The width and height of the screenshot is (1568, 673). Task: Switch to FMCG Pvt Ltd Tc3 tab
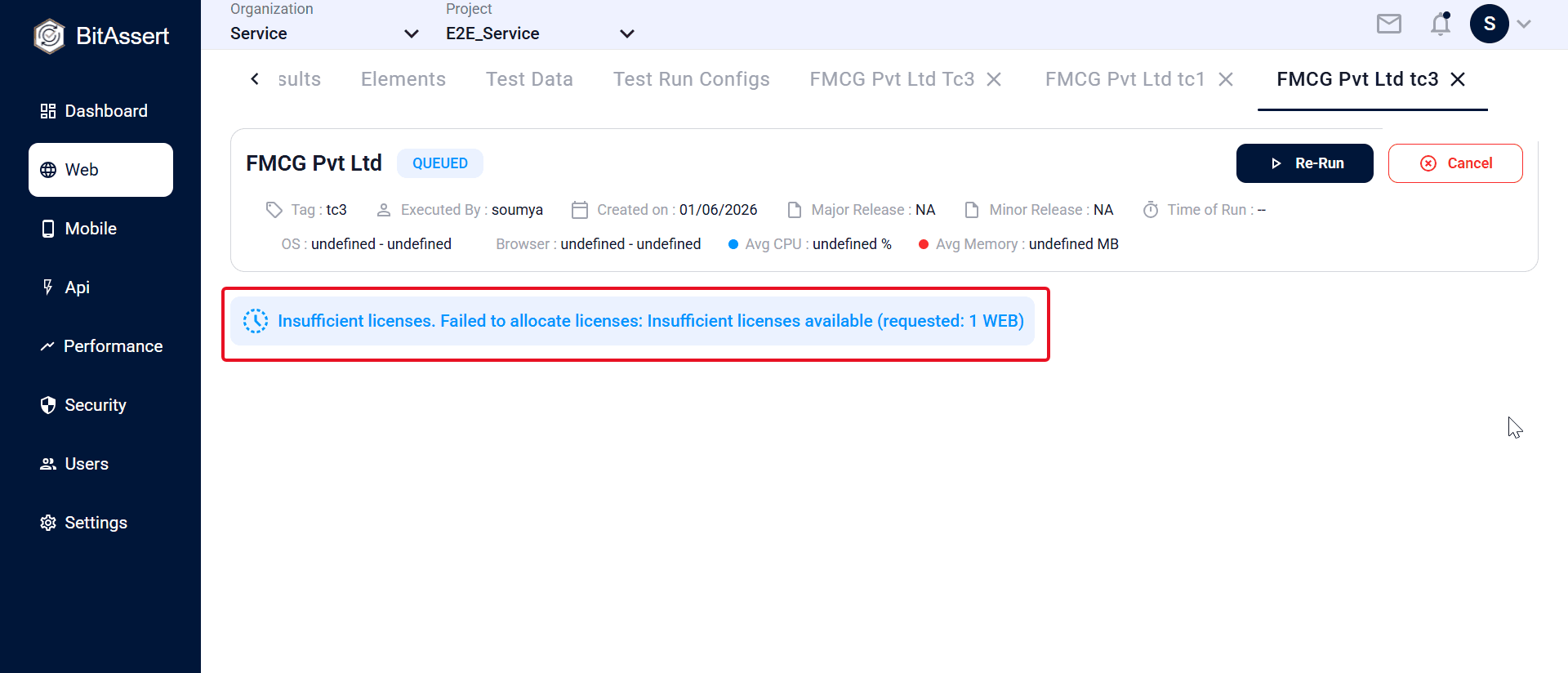892,79
